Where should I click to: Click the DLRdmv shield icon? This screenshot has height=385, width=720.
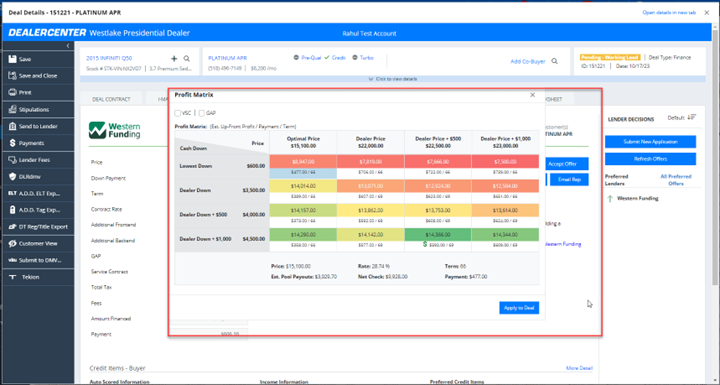click(12, 176)
